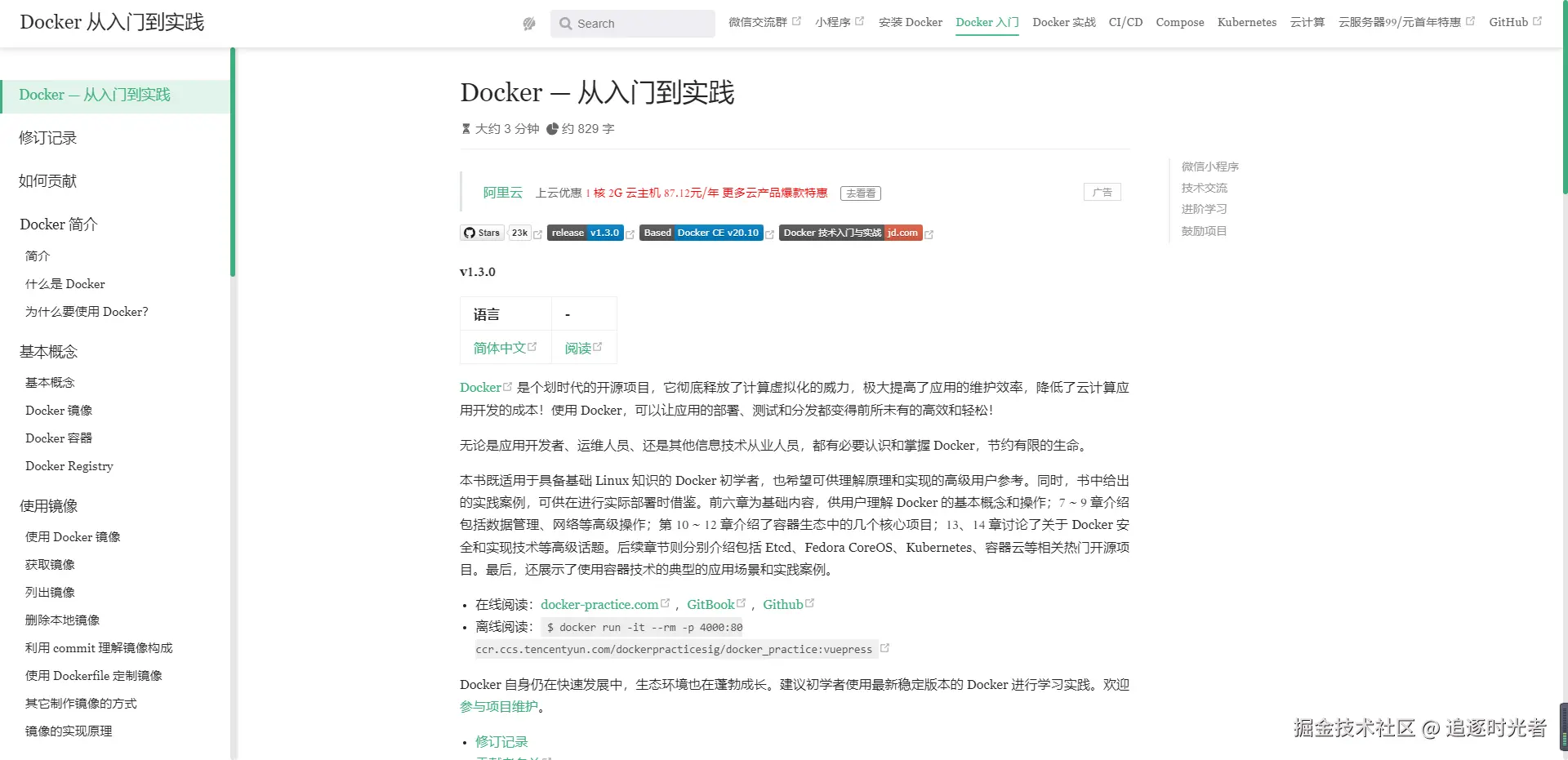Open the vuepress image registry link
The width and height of the screenshot is (1568, 760).
(x=682, y=650)
